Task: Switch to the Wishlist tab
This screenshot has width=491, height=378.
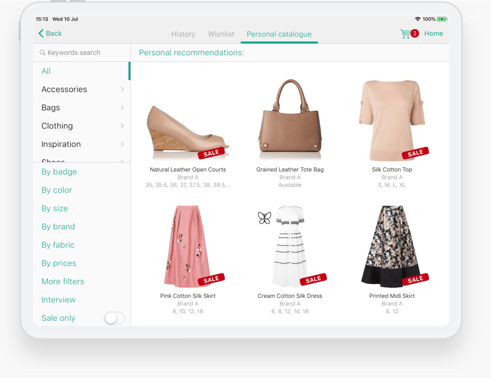Action: [221, 34]
